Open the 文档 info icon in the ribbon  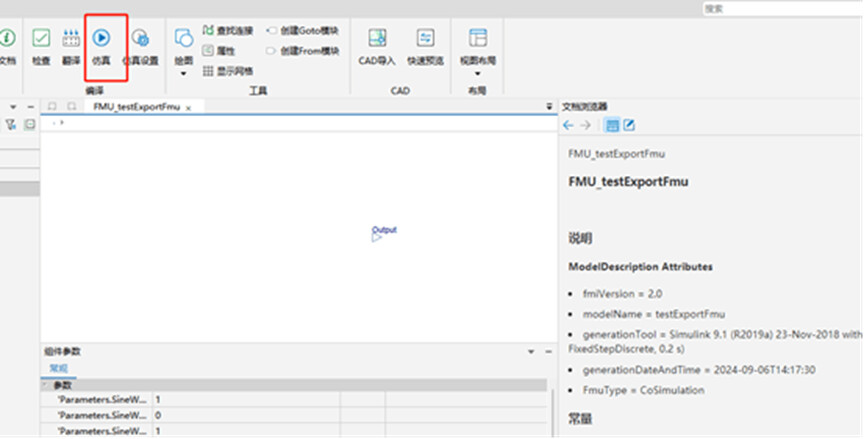point(7,37)
